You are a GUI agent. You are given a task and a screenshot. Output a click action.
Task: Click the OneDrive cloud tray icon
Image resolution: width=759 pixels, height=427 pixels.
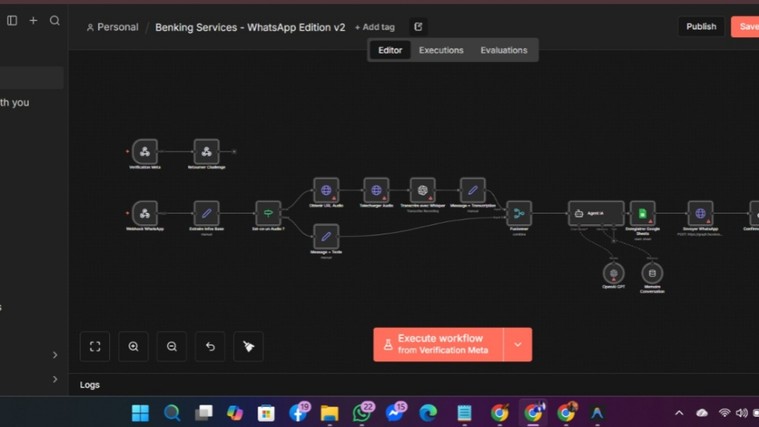(x=702, y=413)
